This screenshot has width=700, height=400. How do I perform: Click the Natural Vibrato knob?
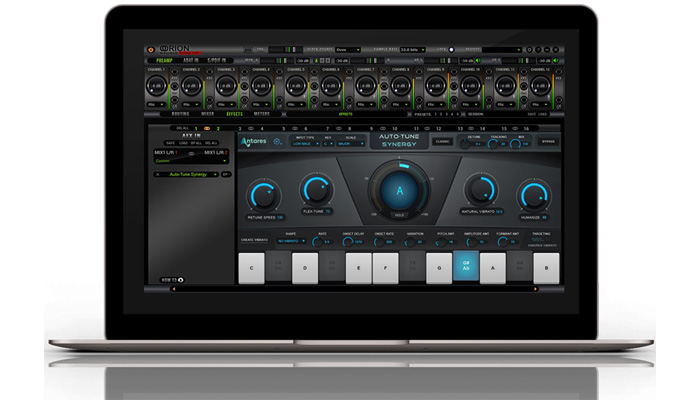[482, 190]
